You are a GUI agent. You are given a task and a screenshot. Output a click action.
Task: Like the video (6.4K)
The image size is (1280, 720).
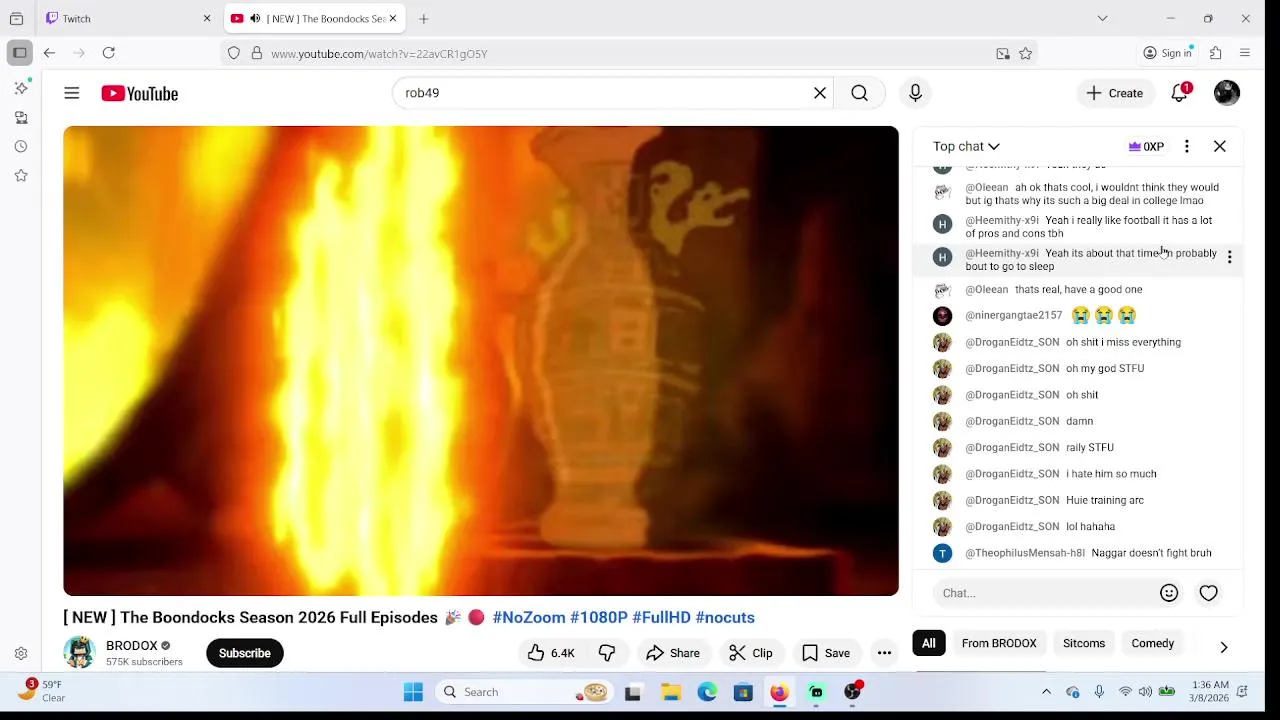pos(551,653)
